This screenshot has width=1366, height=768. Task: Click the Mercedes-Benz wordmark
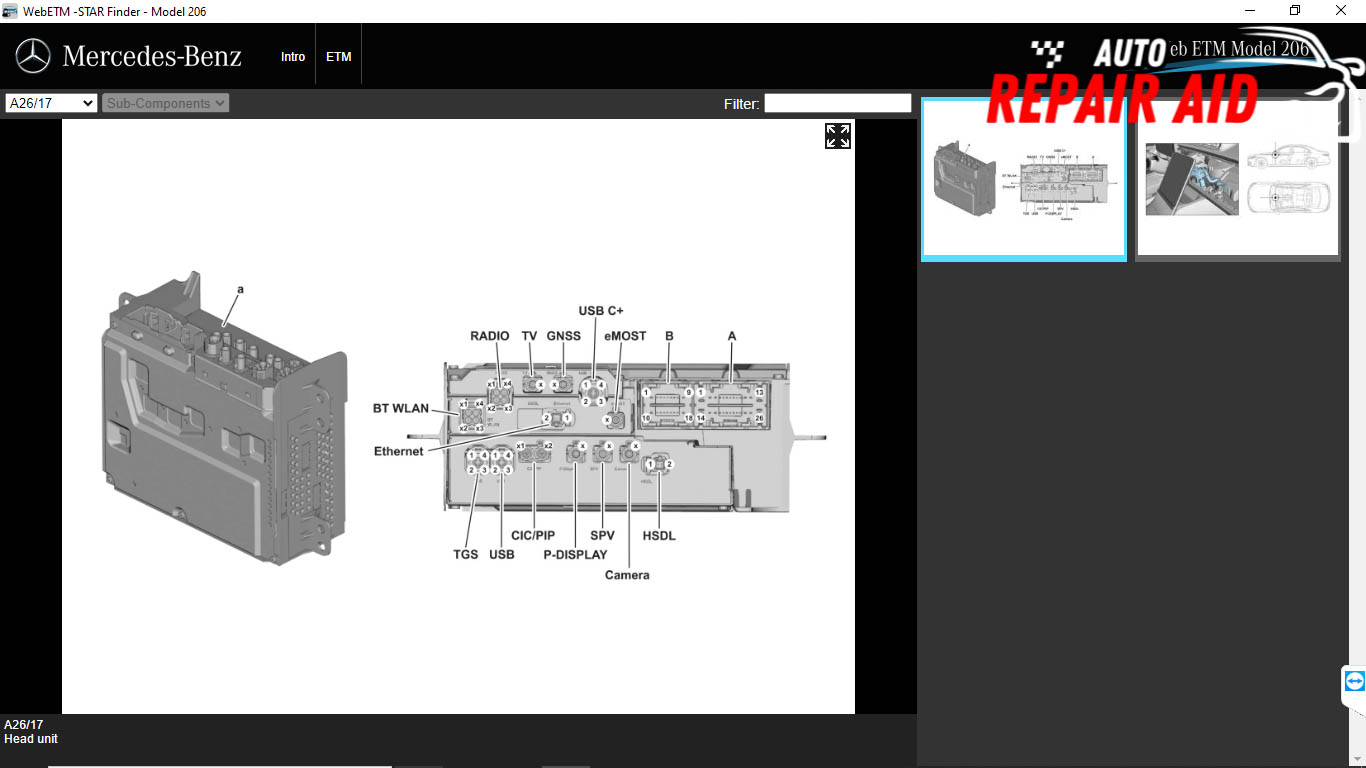pyautogui.click(x=152, y=56)
